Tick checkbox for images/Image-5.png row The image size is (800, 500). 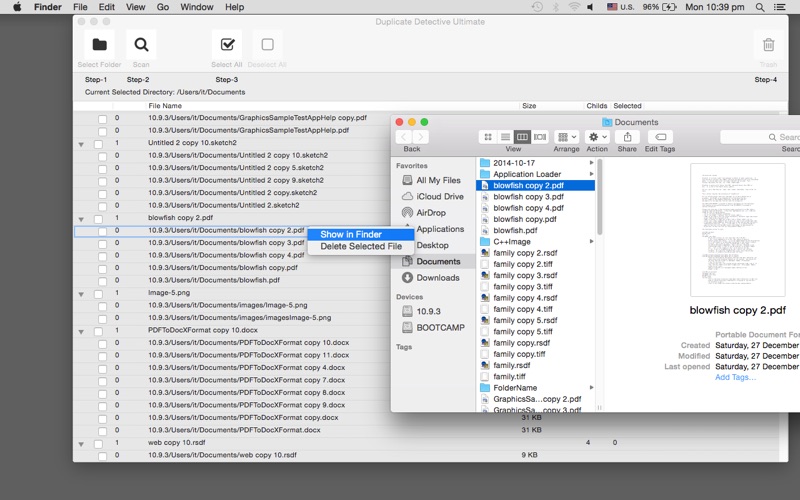[x=103, y=306]
